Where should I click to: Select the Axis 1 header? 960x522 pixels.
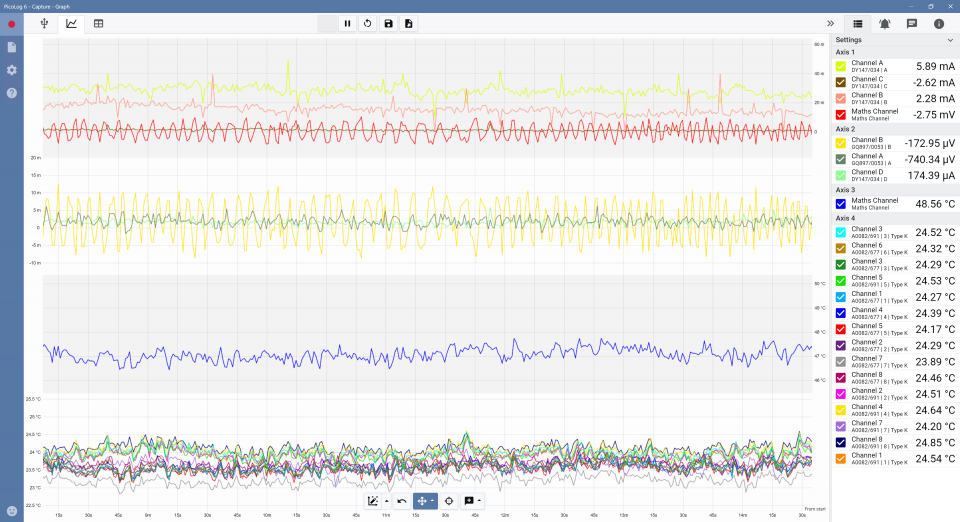845,52
